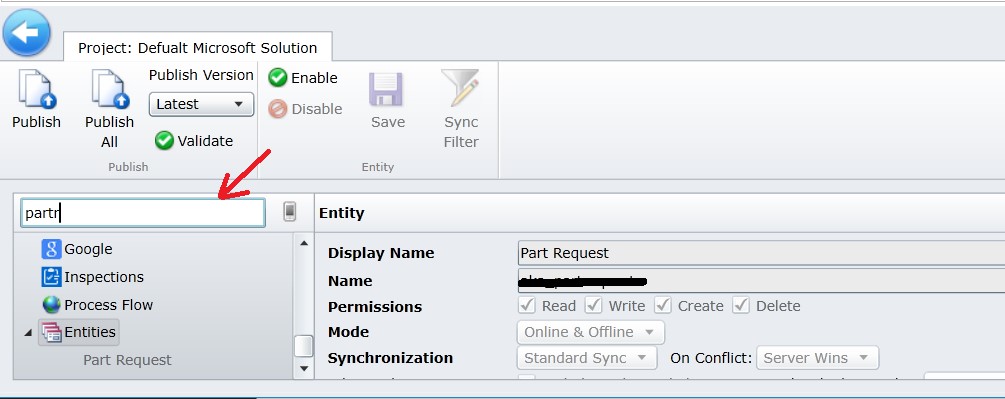Toggle the Delete permission checkbox
Image resolution: width=1005 pixels, height=399 pixels.
pos(741,305)
